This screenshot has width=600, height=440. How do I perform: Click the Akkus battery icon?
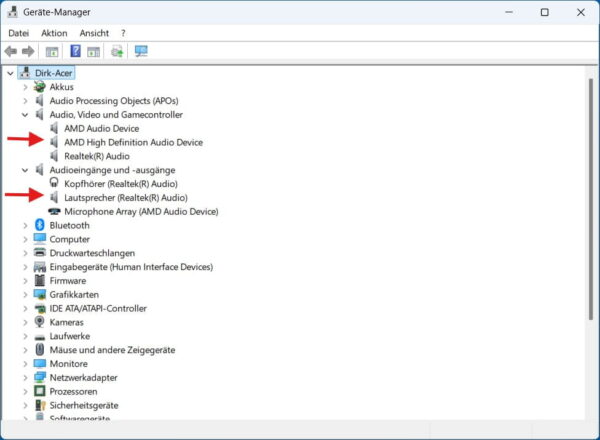click(x=39, y=87)
